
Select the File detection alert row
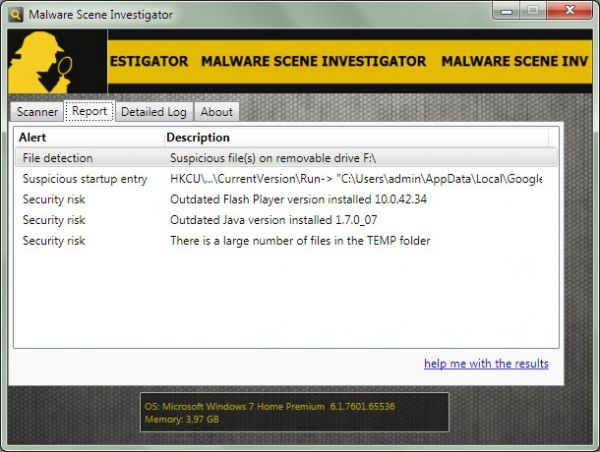[x=286, y=158]
